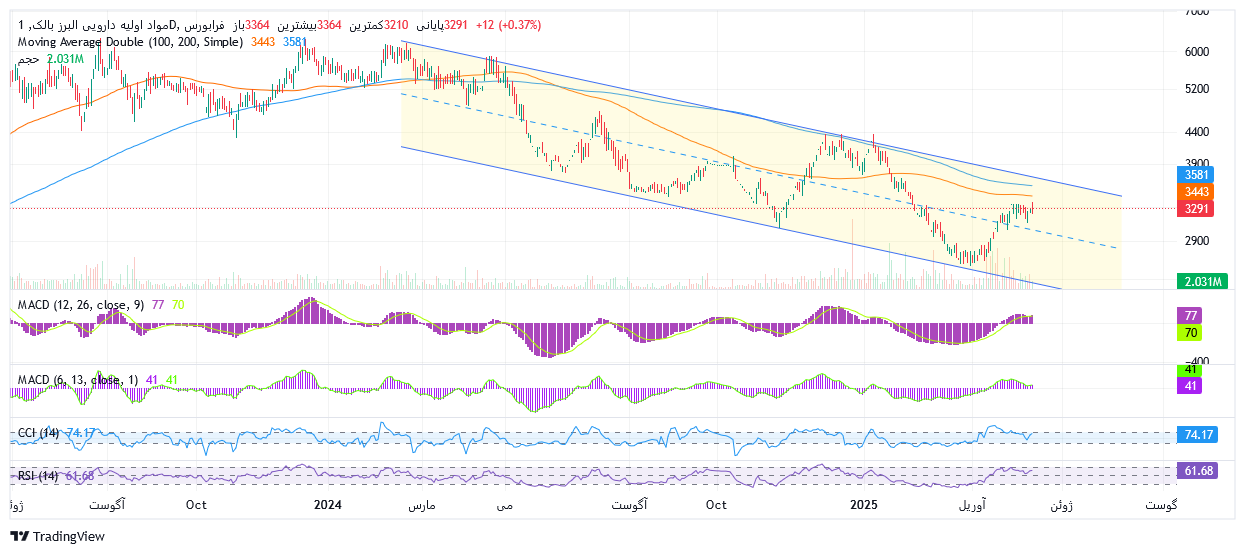
Task: Click the red 3291 closing price tag
Action: tap(1198, 209)
